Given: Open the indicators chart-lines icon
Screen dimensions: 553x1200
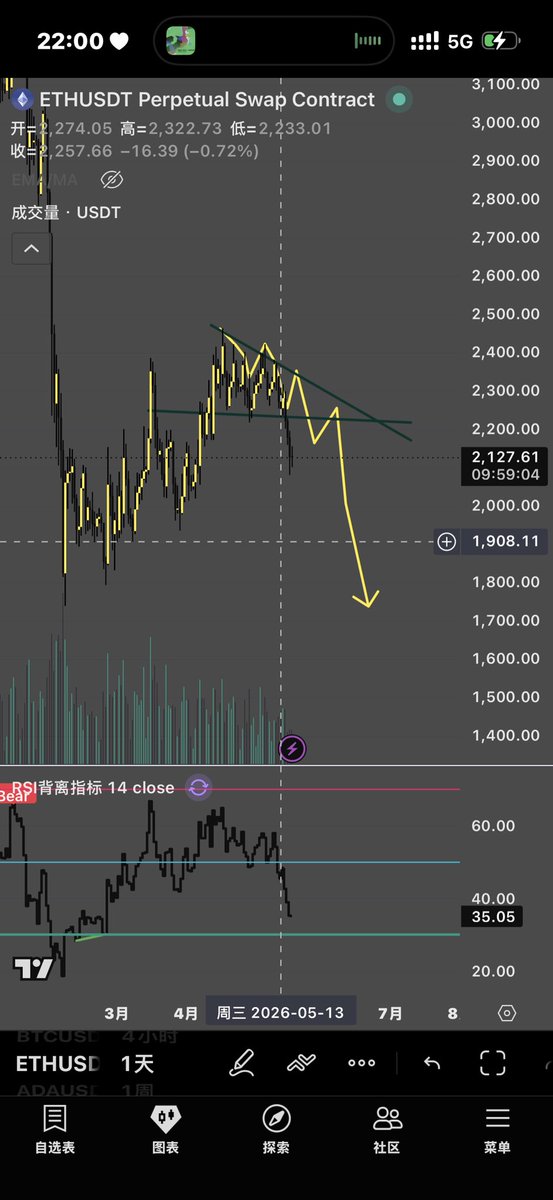Looking at the screenshot, I should 301,1063.
